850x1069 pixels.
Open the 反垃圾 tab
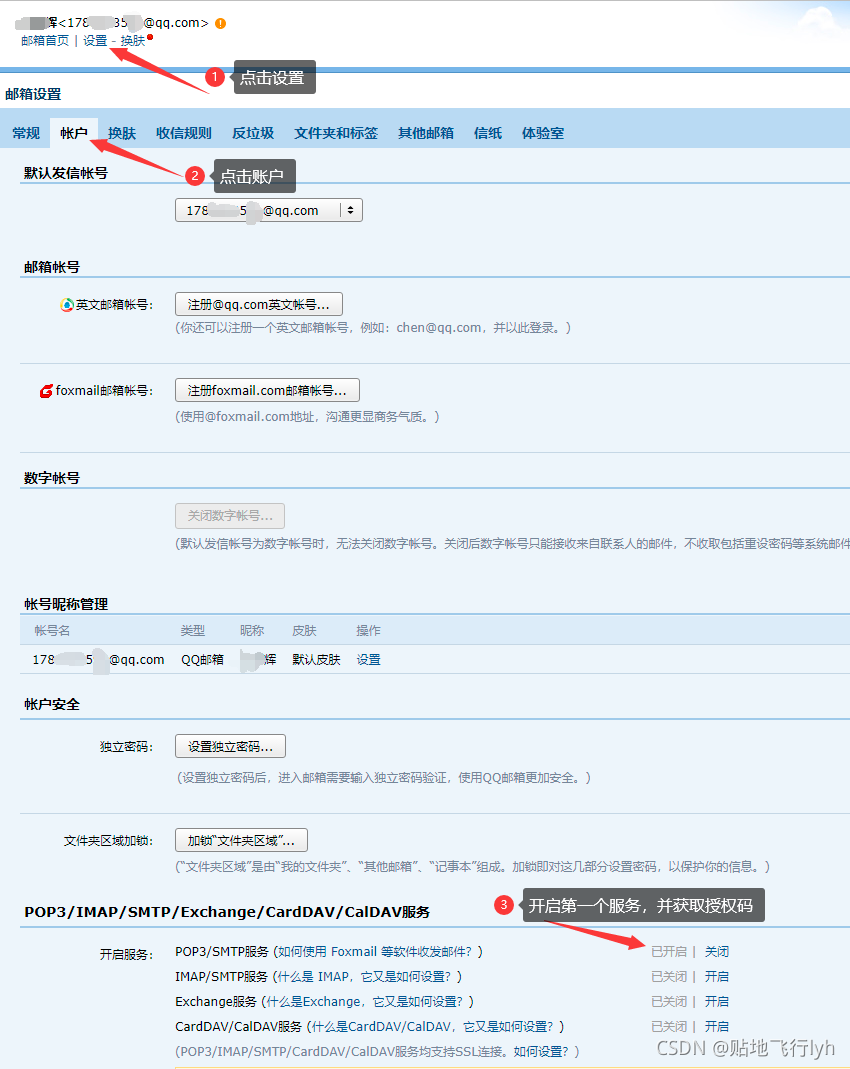pos(253,133)
